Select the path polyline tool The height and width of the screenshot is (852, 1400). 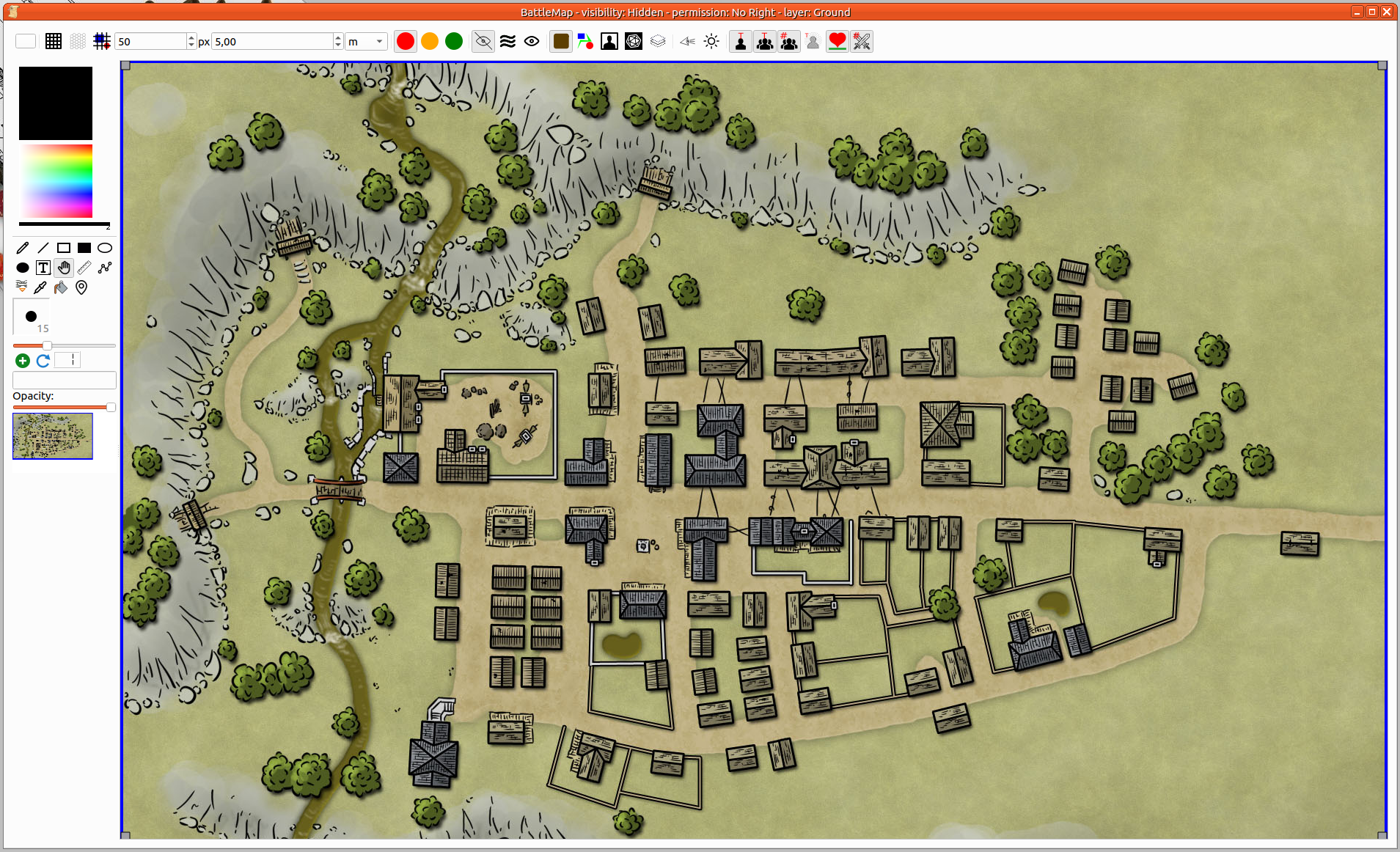coord(105,268)
